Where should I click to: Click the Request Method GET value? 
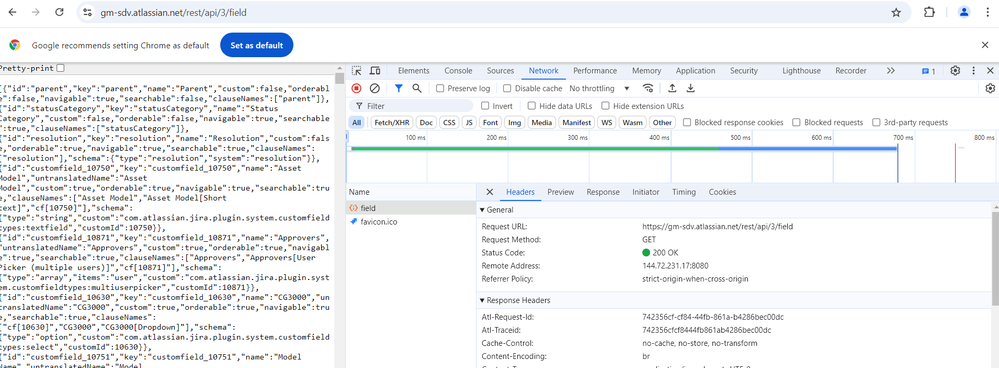tap(649, 239)
